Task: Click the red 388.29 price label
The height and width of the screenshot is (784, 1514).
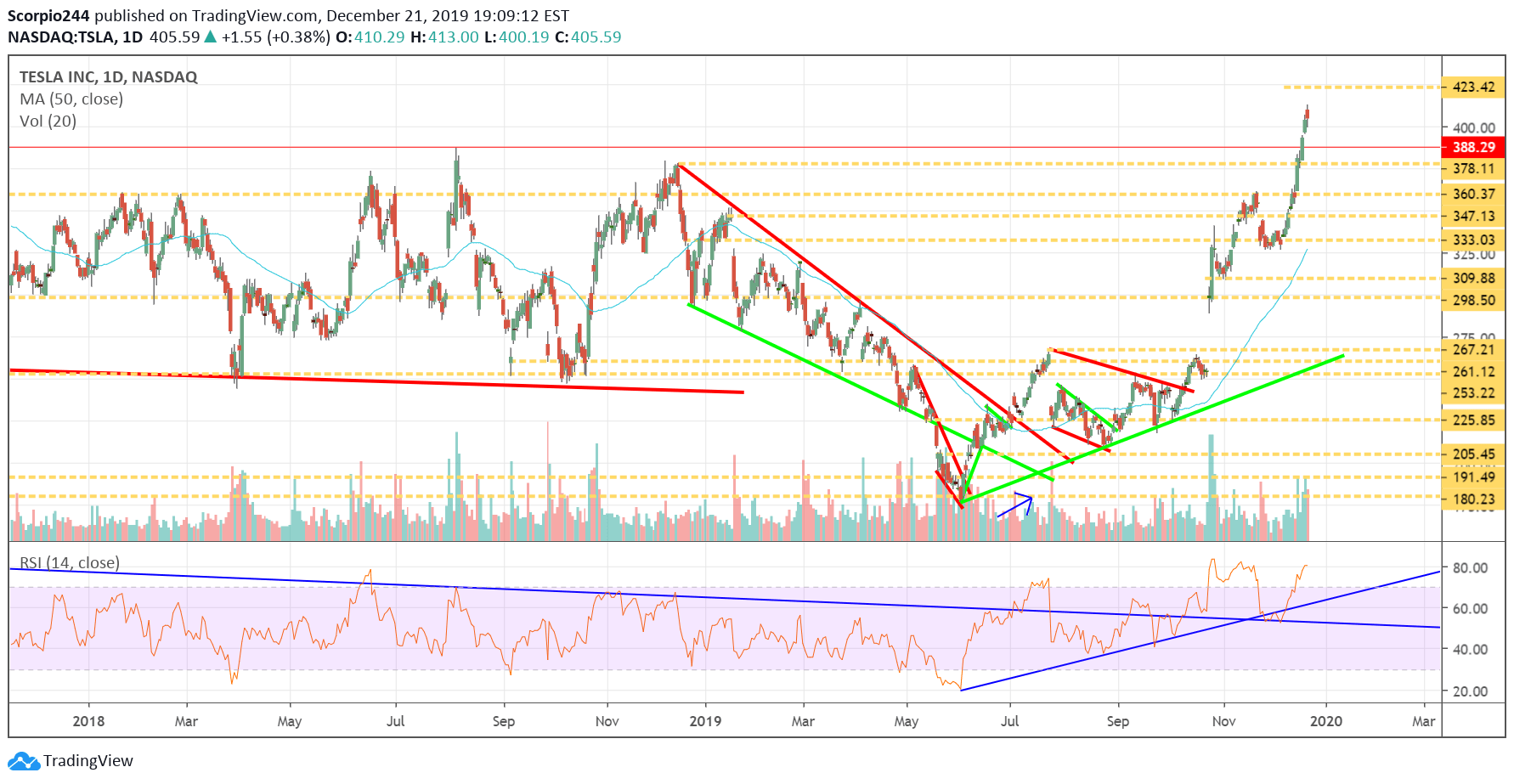Action: pos(1473,147)
